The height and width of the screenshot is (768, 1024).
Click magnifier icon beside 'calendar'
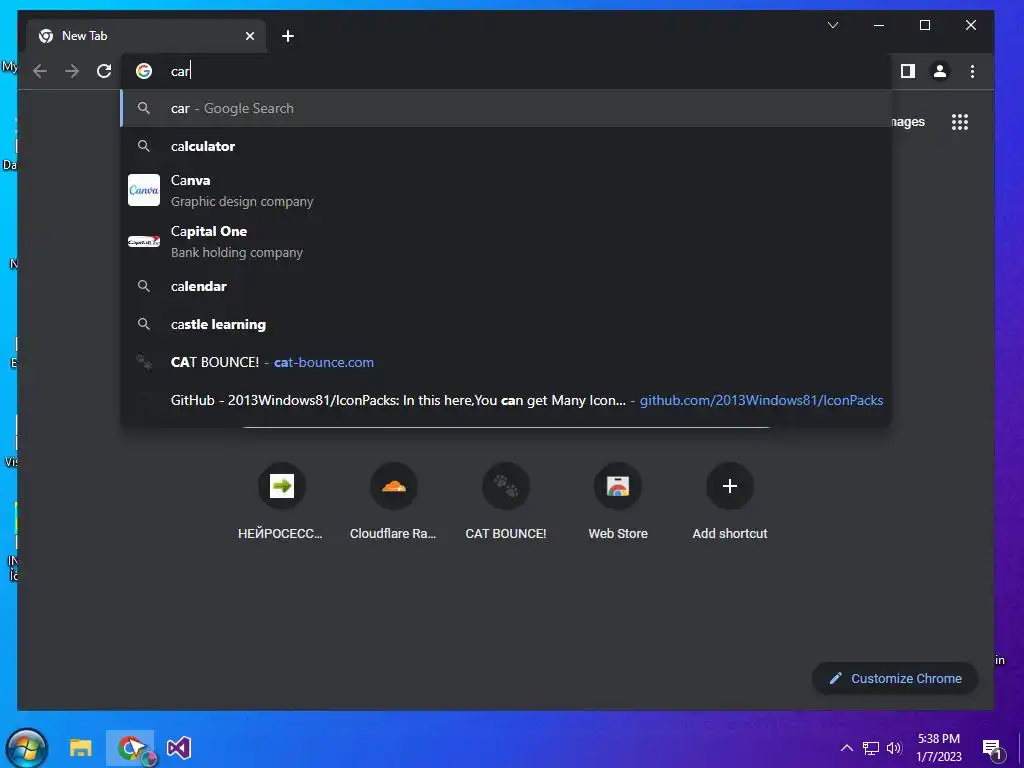tap(144, 286)
